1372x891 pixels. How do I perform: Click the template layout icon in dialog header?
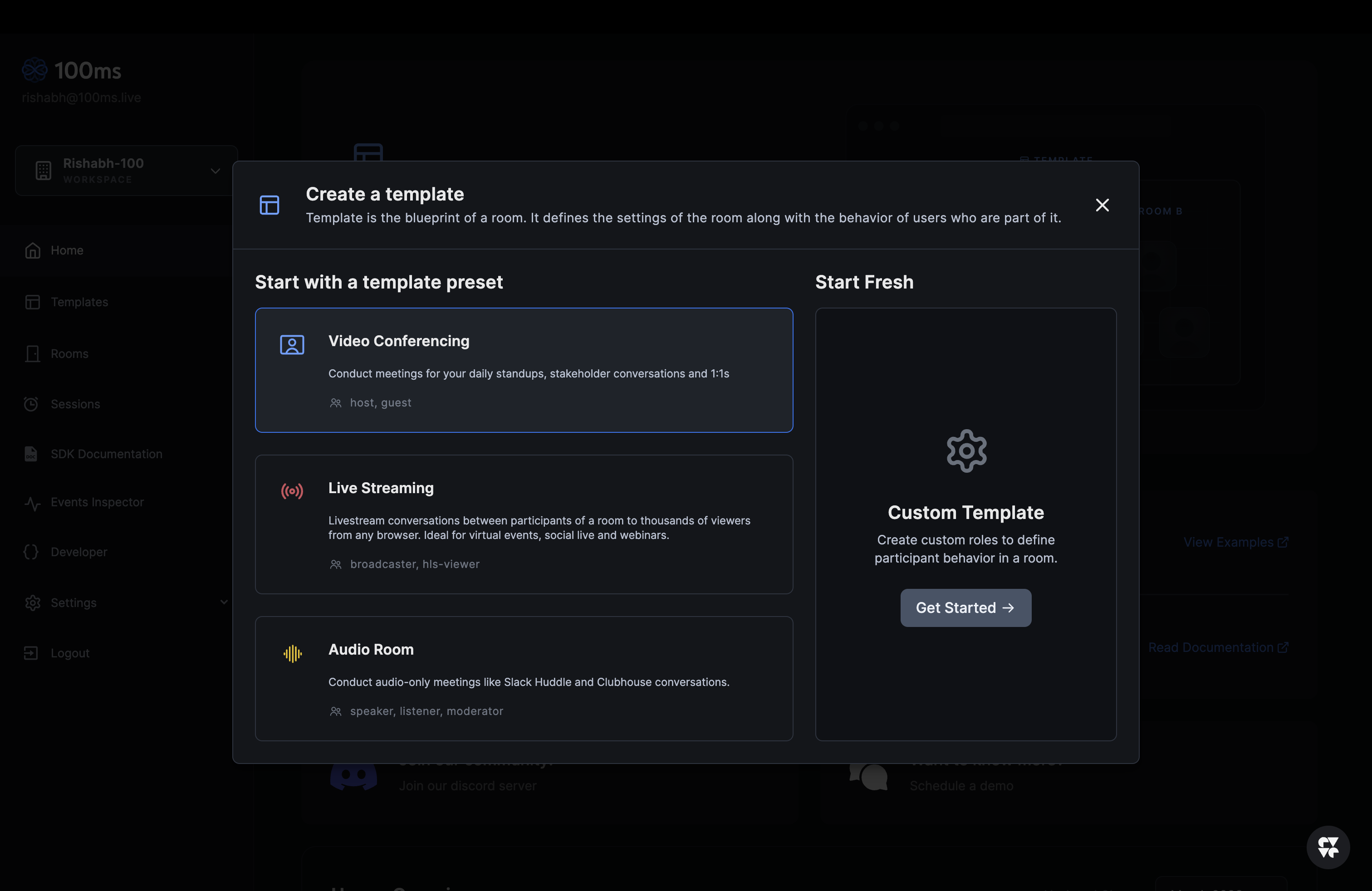269,205
